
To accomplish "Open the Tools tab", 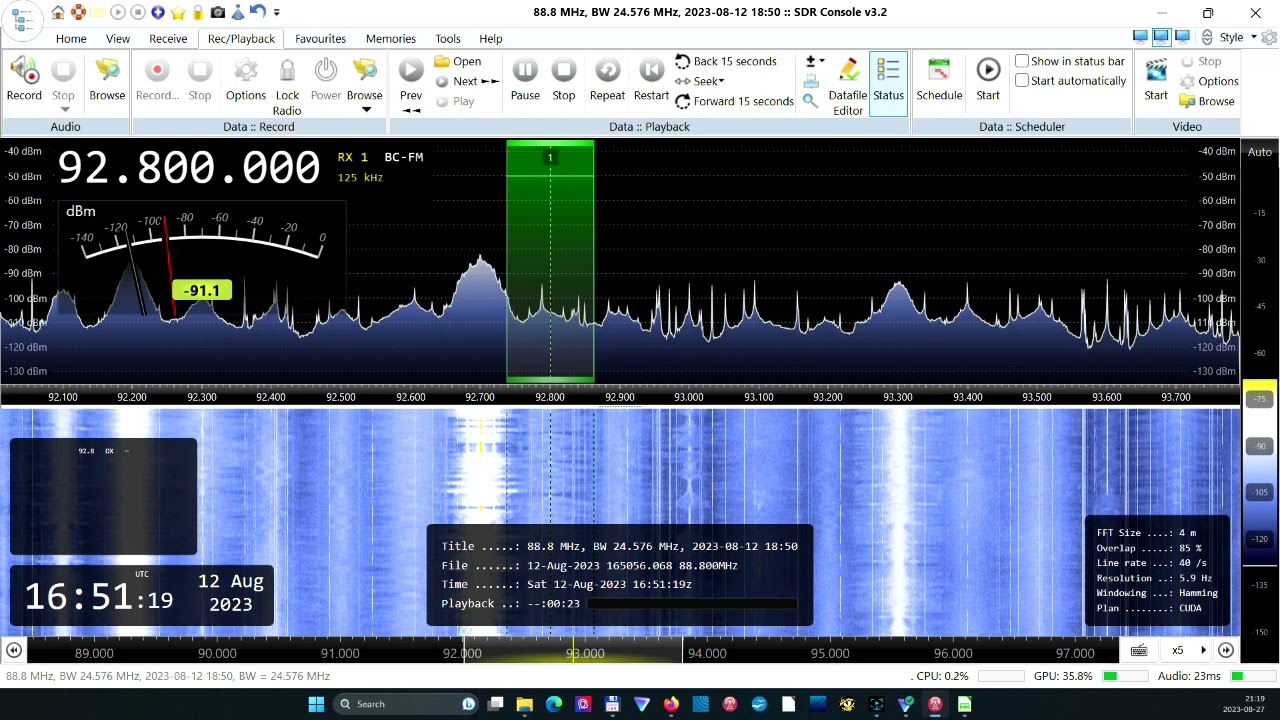I will click(x=448, y=39).
